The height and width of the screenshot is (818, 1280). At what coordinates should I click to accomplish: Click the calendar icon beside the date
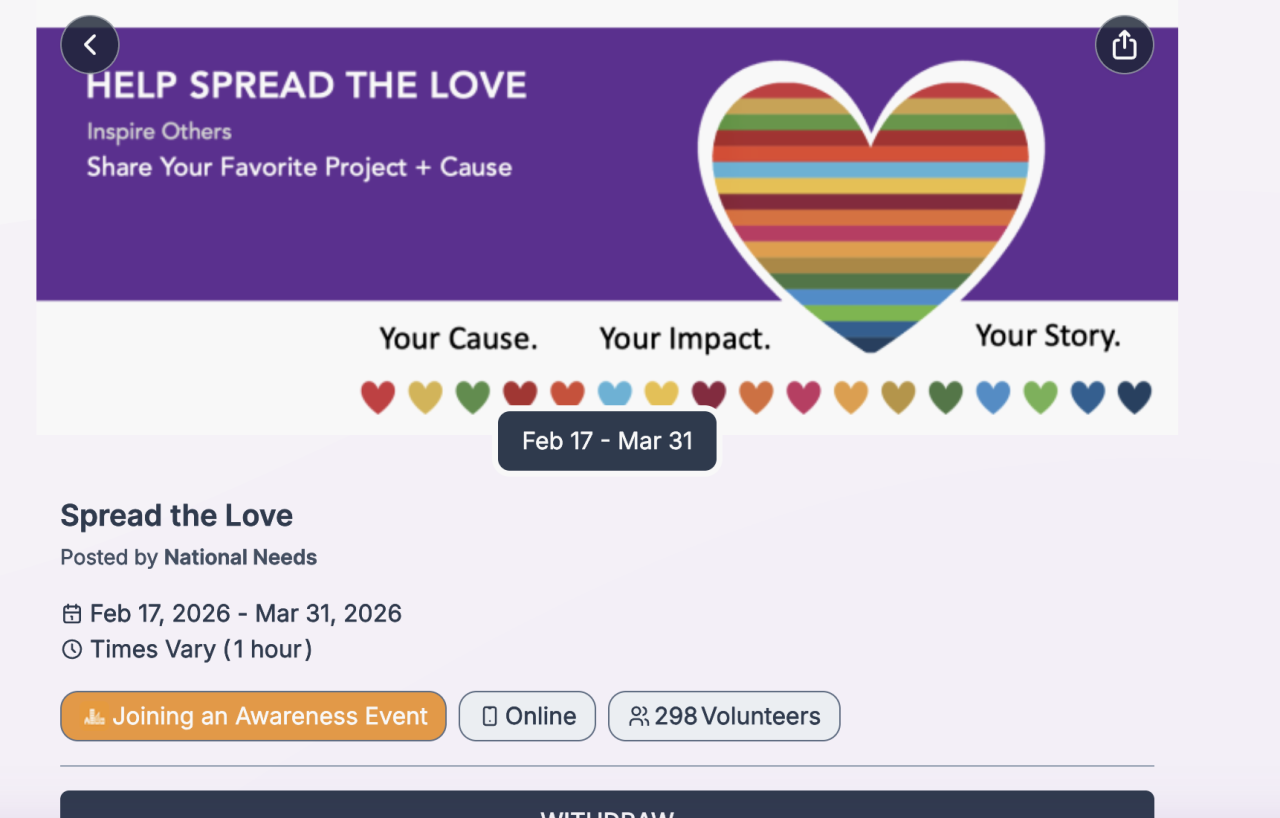coord(72,614)
